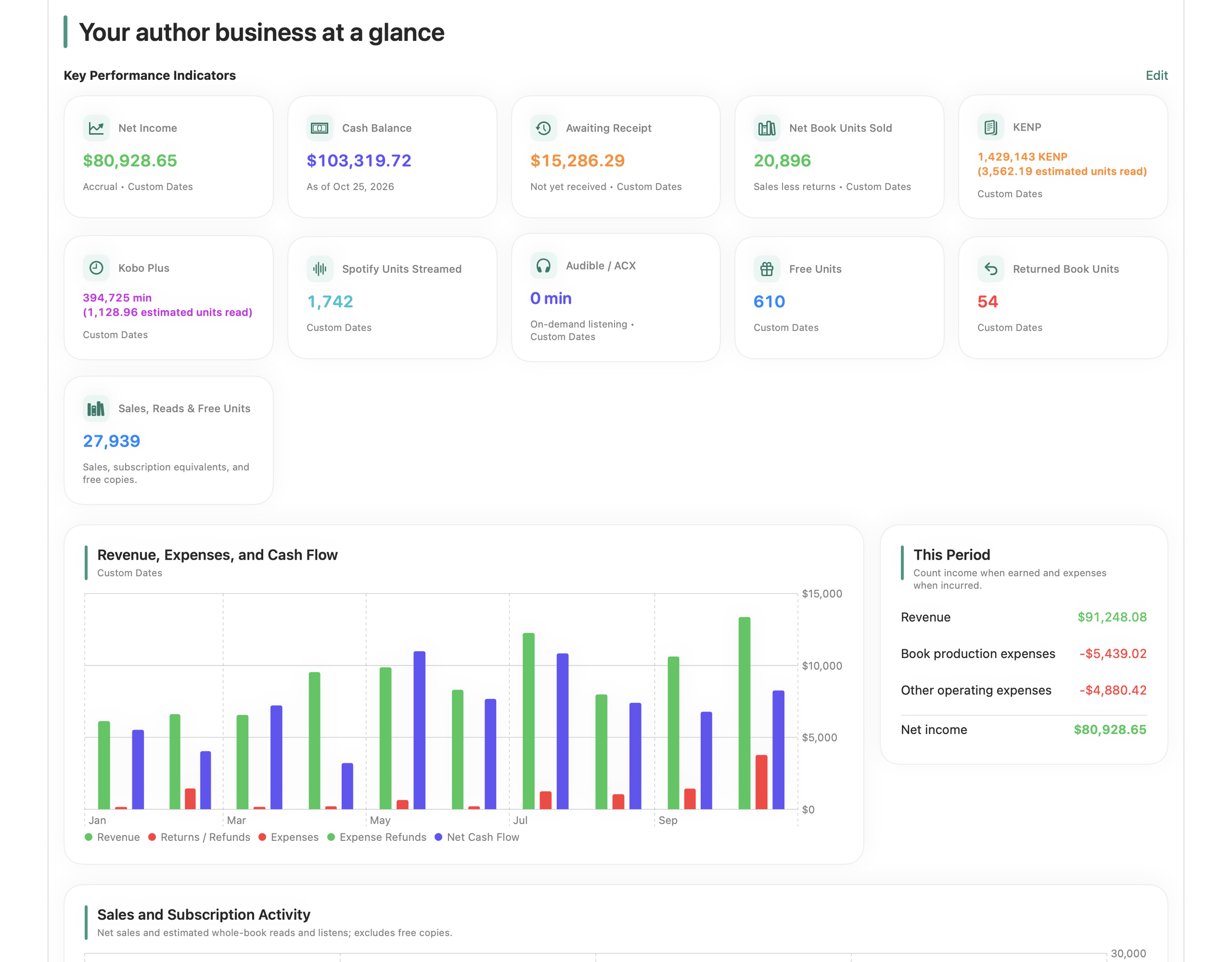Click the 27,939 total units value
This screenshot has width=1232, height=962.
tap(112, 441)
